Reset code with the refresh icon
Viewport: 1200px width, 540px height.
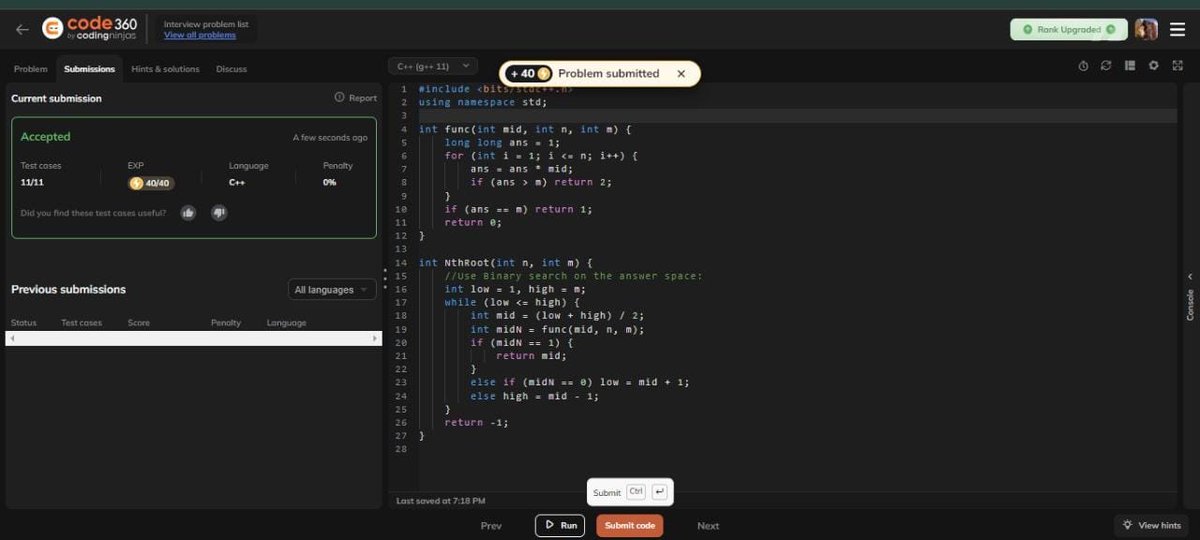pyautogui.click(x=1106, y=66)
